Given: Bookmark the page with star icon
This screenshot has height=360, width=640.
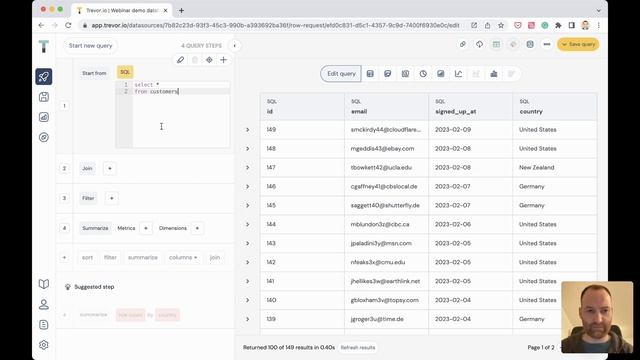Looking at the screenshot, I should pos(501,25).
